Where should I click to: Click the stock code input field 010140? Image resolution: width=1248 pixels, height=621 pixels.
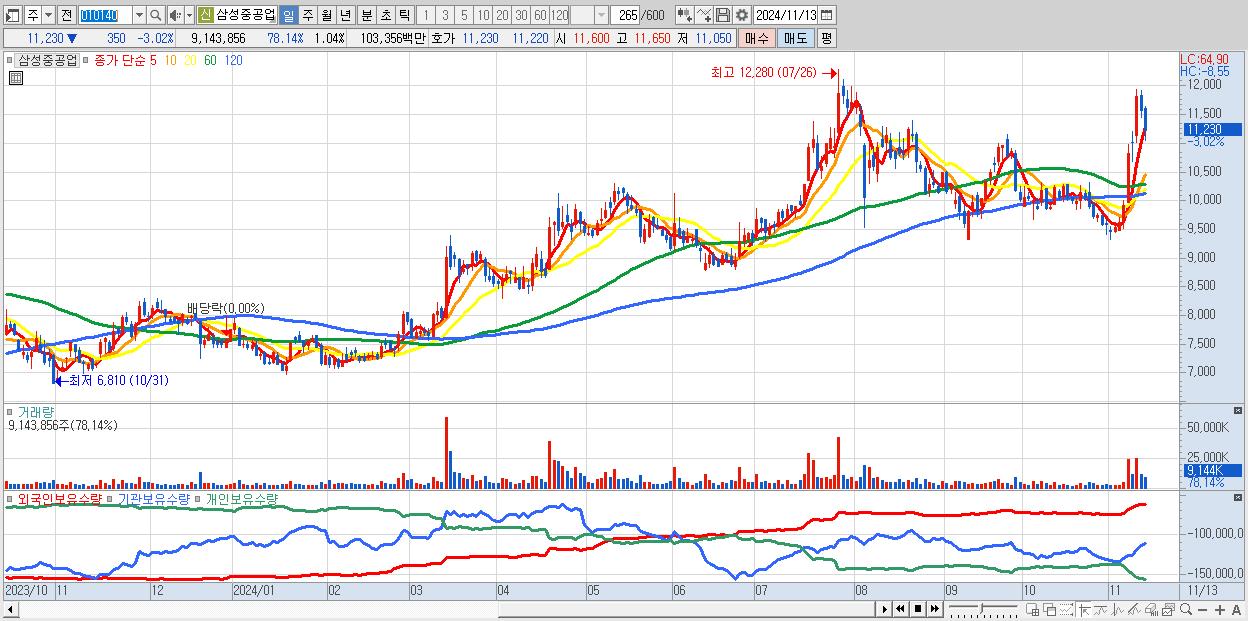coord(104,15)
